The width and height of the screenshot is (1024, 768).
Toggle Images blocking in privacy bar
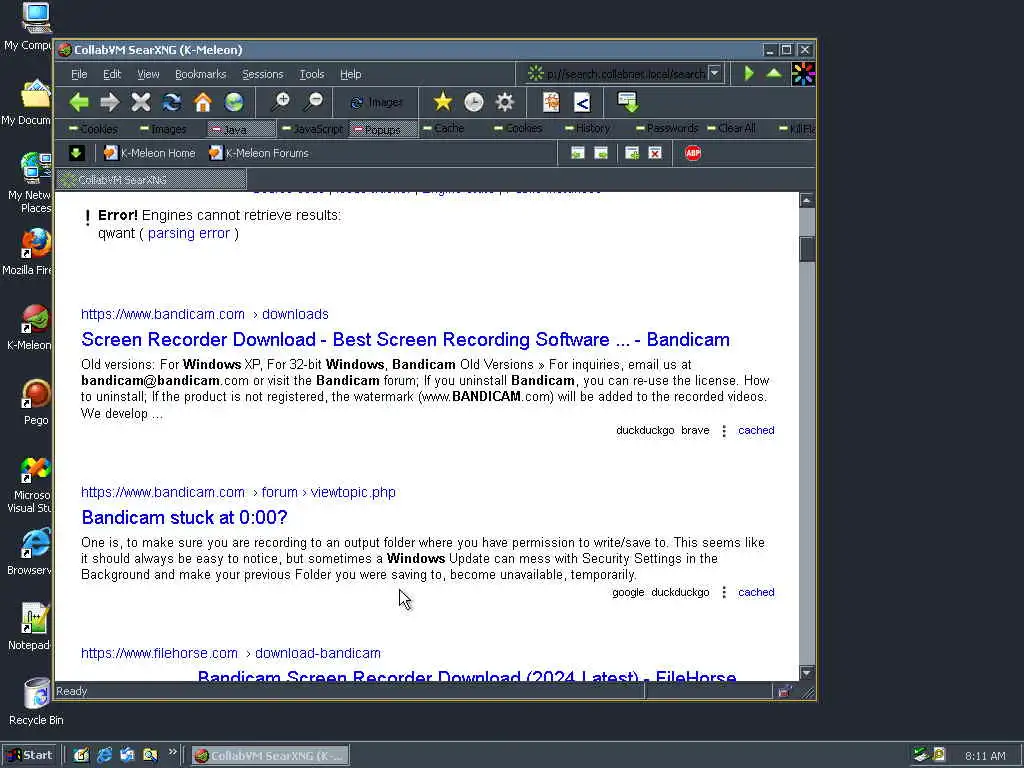coord(163,129)
